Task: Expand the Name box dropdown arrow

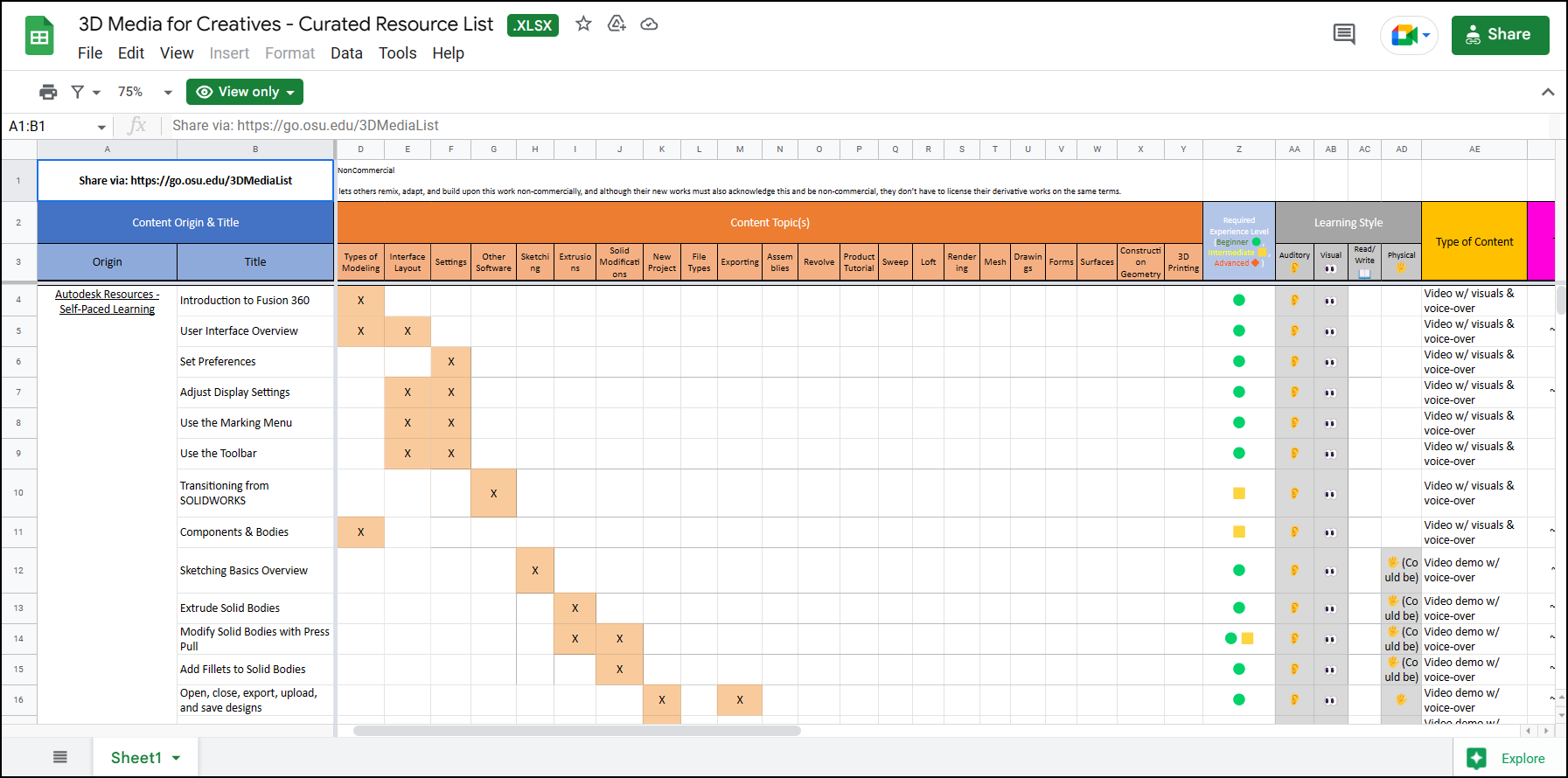Action: [x=101, y=127]
